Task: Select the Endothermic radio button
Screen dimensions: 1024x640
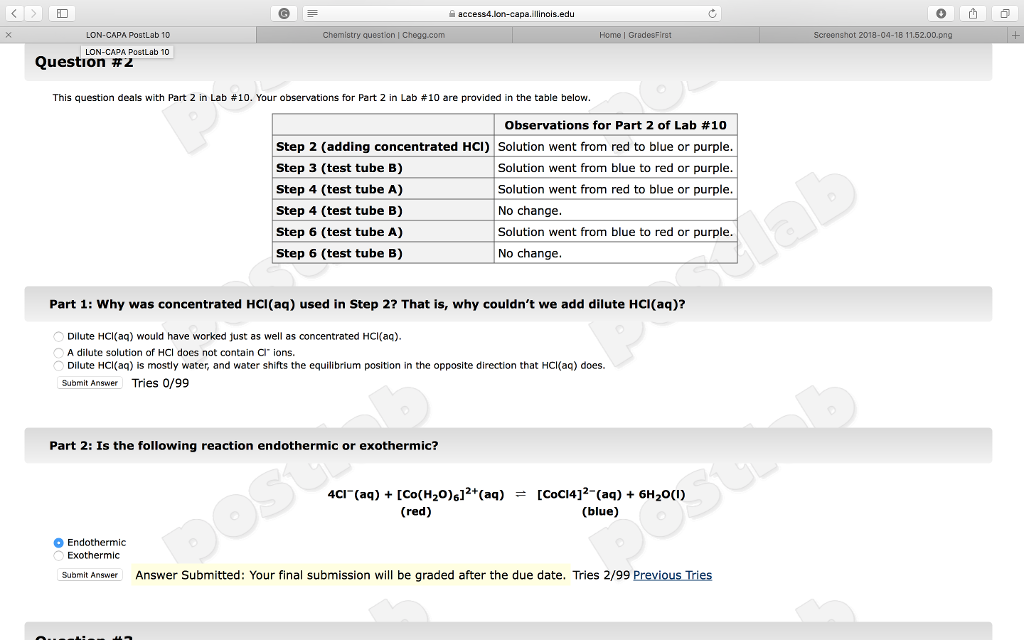Action: click(x=58, y=542)
